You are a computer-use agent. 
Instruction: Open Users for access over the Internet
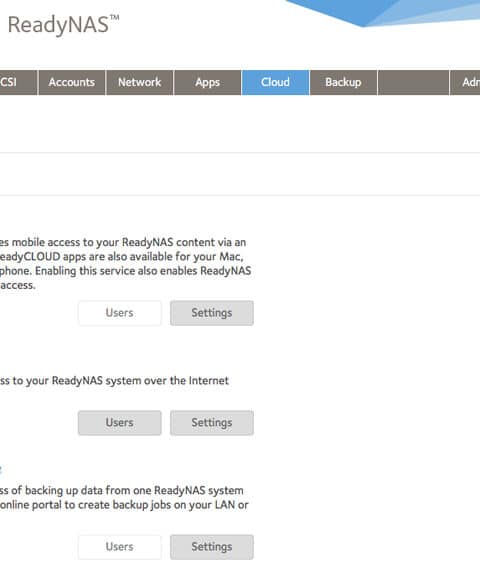pyautogui.click(x=120, y=423)
